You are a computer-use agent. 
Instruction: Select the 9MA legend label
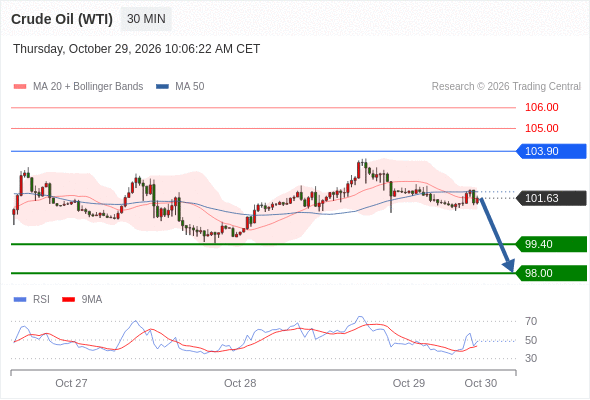(92, 300)
